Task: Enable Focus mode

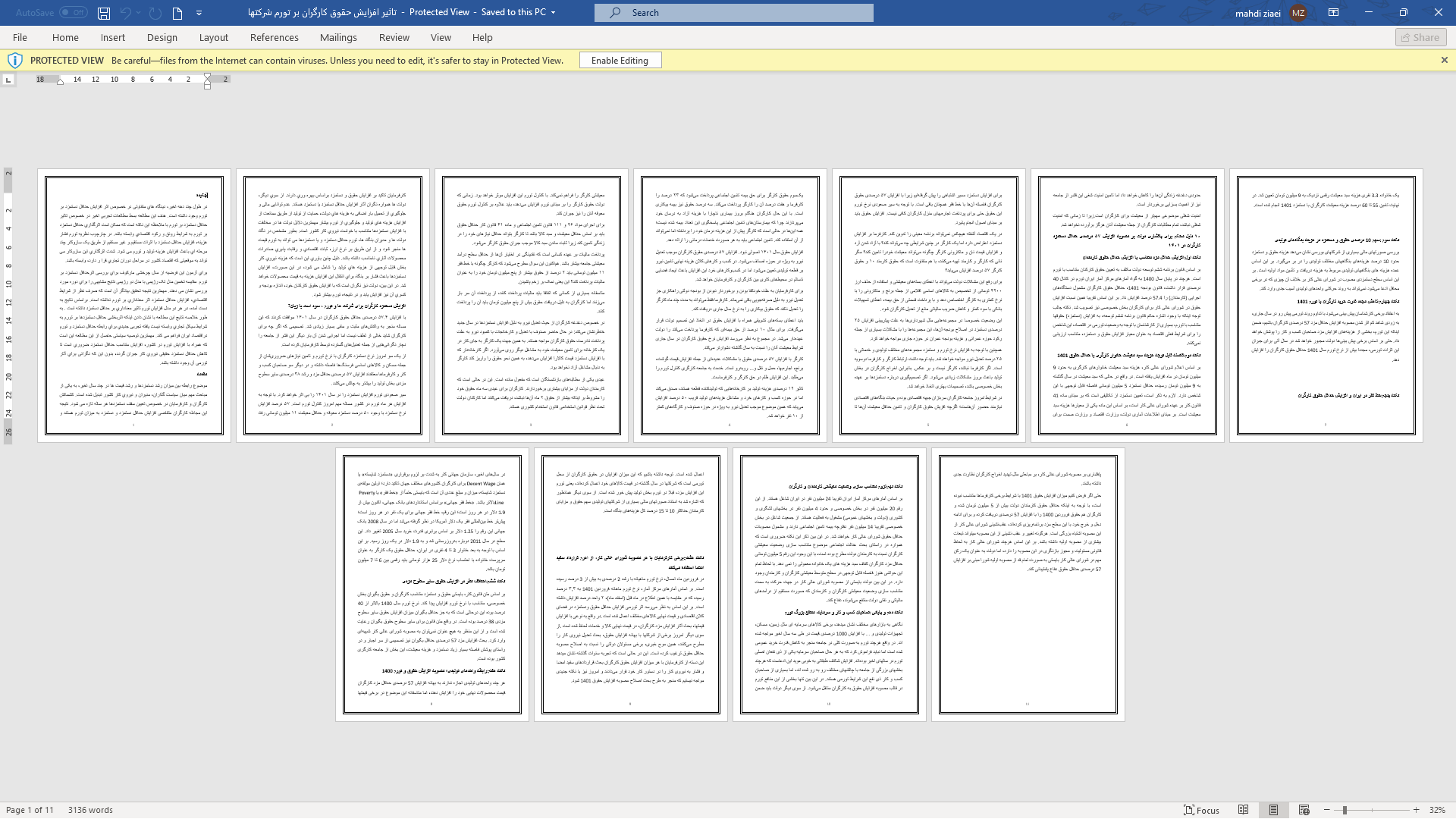Action: coord(1202,810)
